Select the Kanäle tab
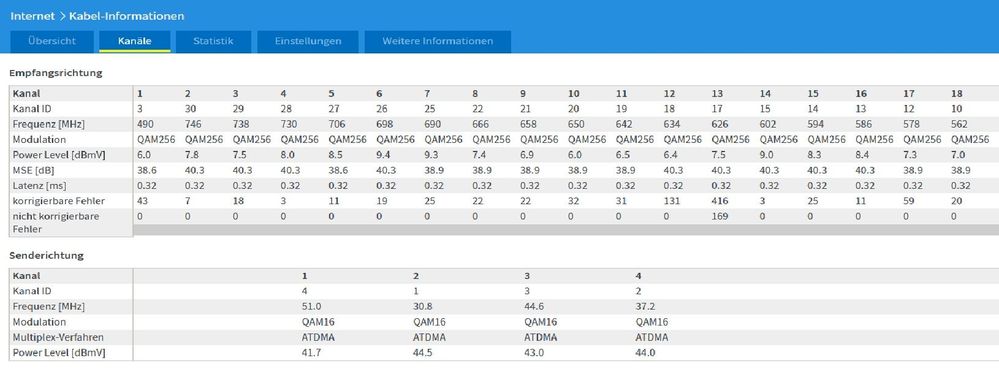This screenshot has height=371, width=999. [x=134, y=41]
